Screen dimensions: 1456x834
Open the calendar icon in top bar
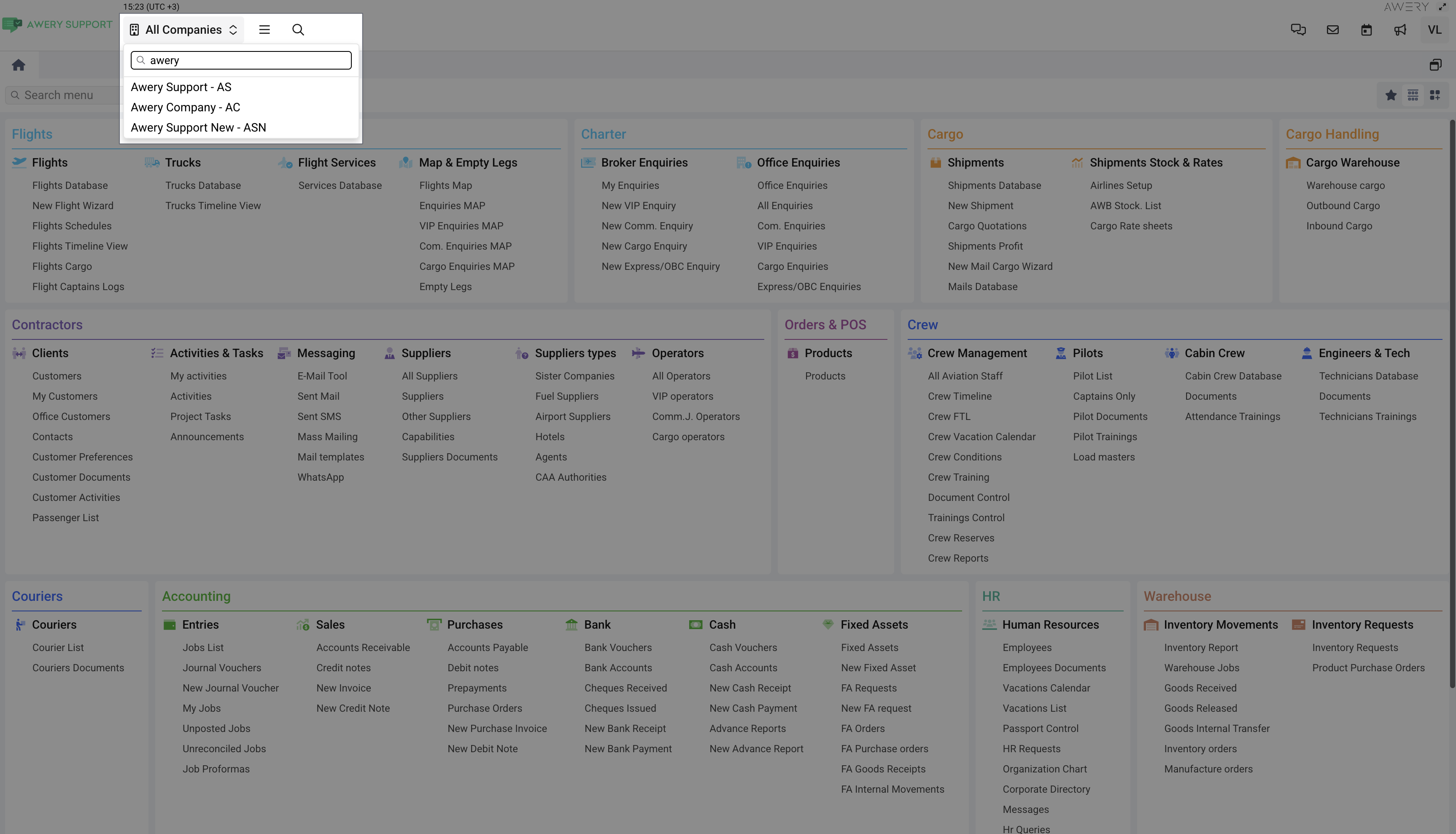pyautogui.click(x=1366, y=30)
